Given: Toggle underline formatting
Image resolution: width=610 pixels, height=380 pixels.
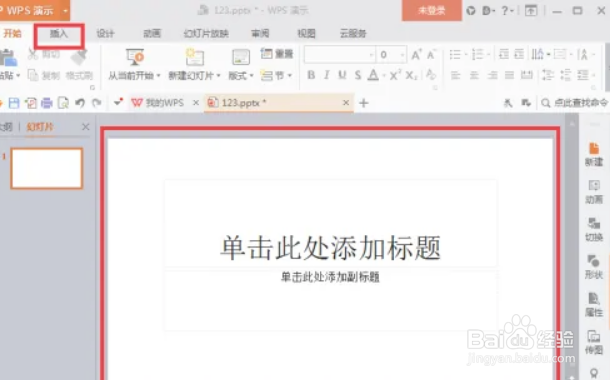Looking at the screenshot, I should 342,75.
